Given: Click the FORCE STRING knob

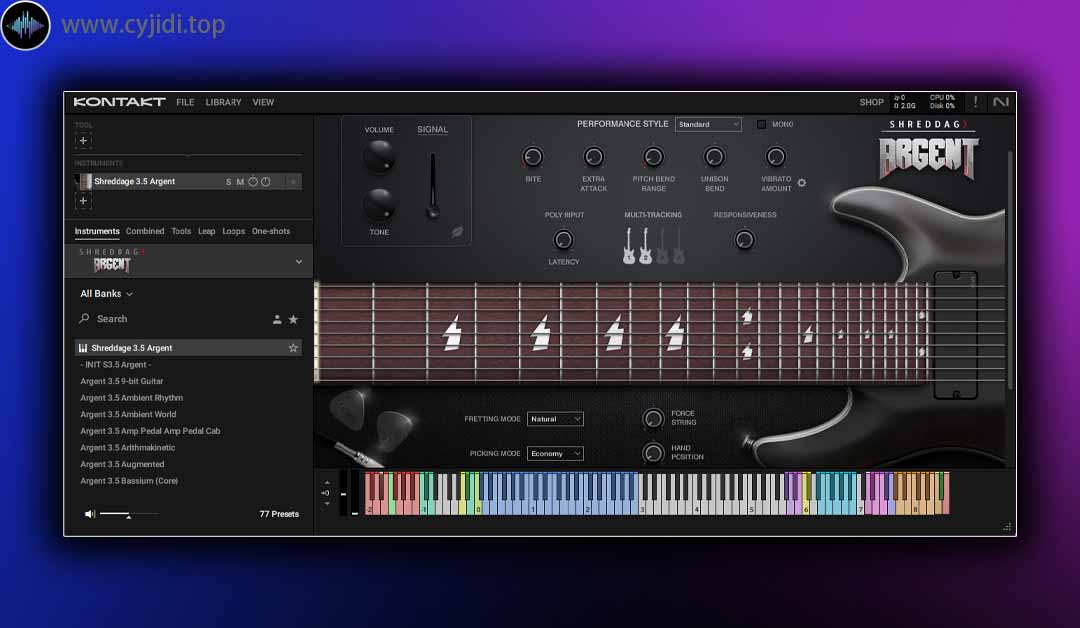Looking at the screenshot, I should point(653,418).
